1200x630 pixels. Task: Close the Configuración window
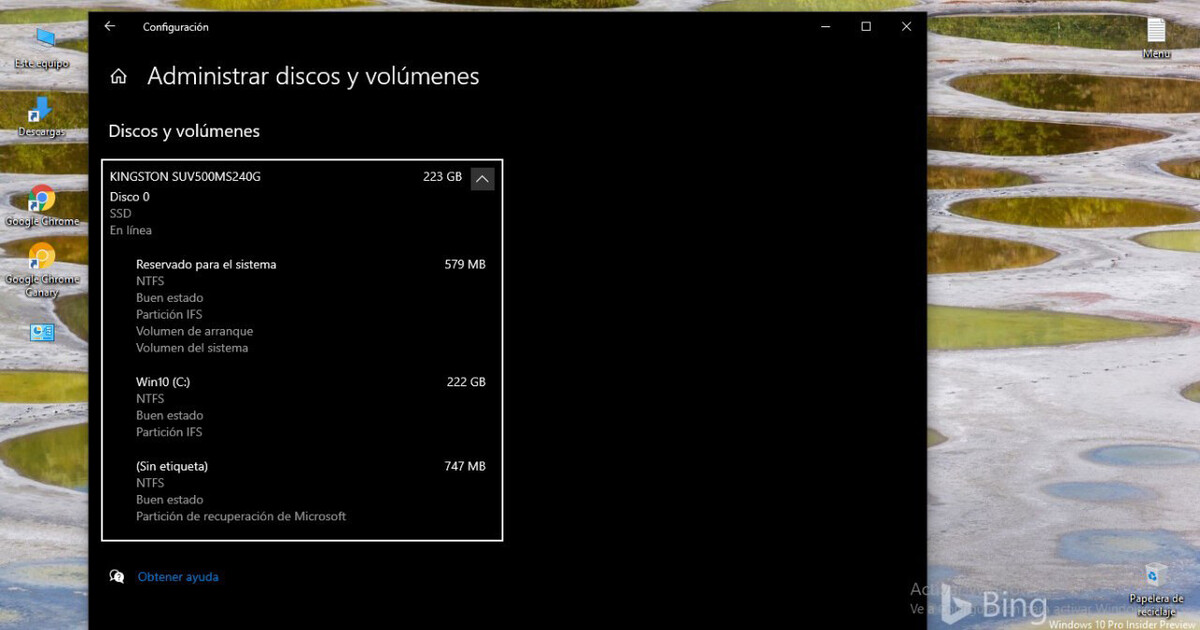point(906,27)
